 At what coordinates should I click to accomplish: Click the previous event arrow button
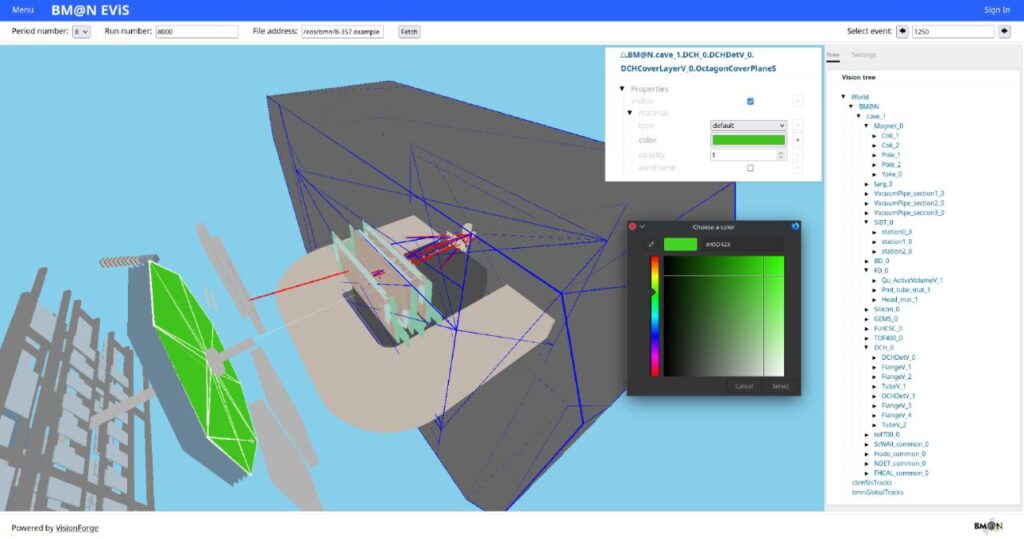coord(902,32)
